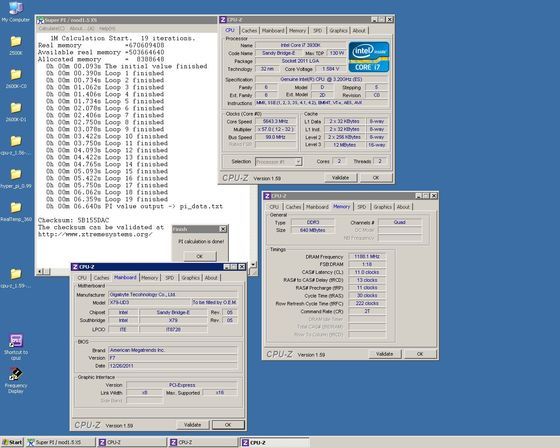Screen dimensions: 560x448
Task: Switch to Caches tab in CPU-Z processor window
Action: tap(249, 31)
